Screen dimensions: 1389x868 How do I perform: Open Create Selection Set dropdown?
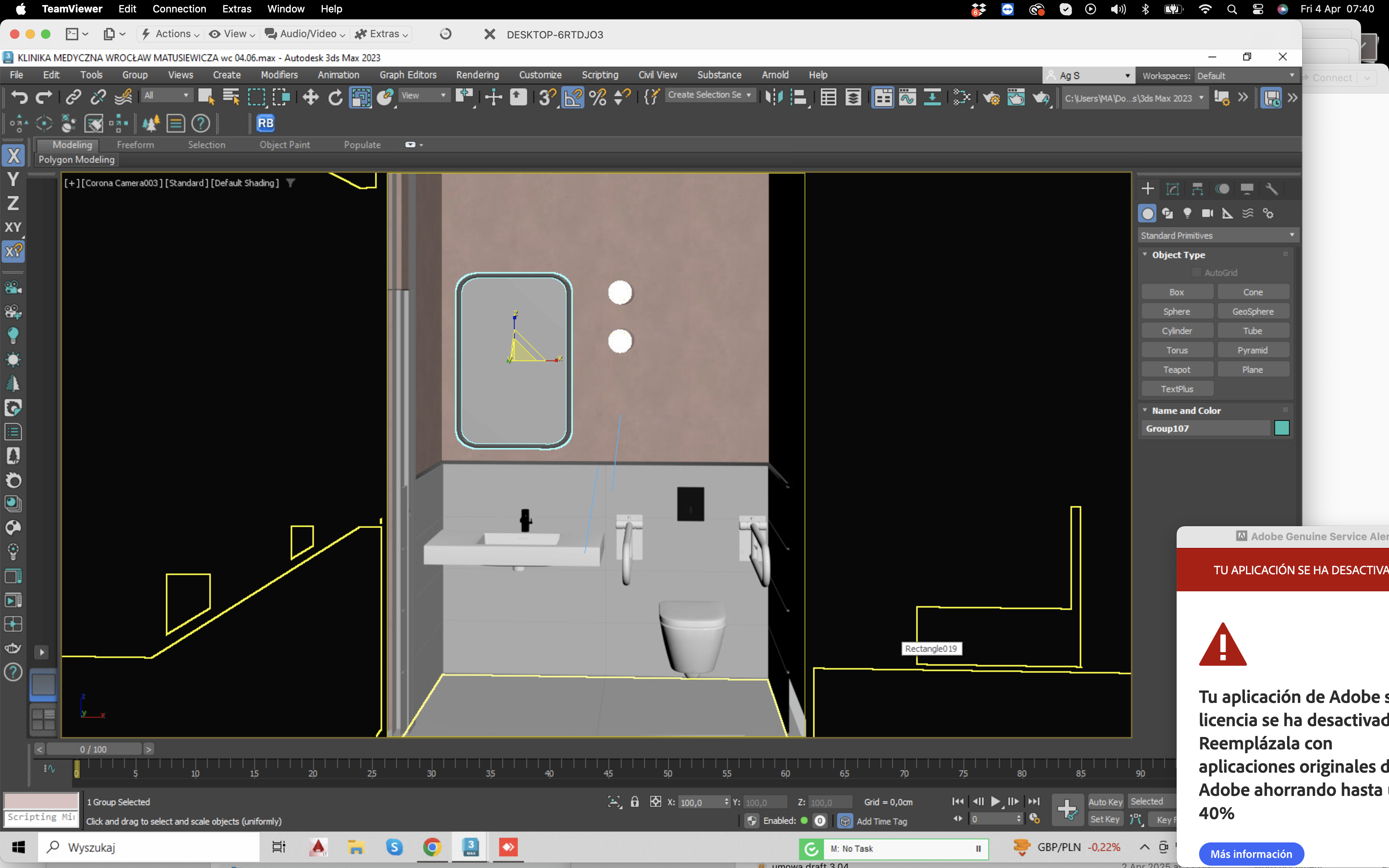[x=710, y=95]
